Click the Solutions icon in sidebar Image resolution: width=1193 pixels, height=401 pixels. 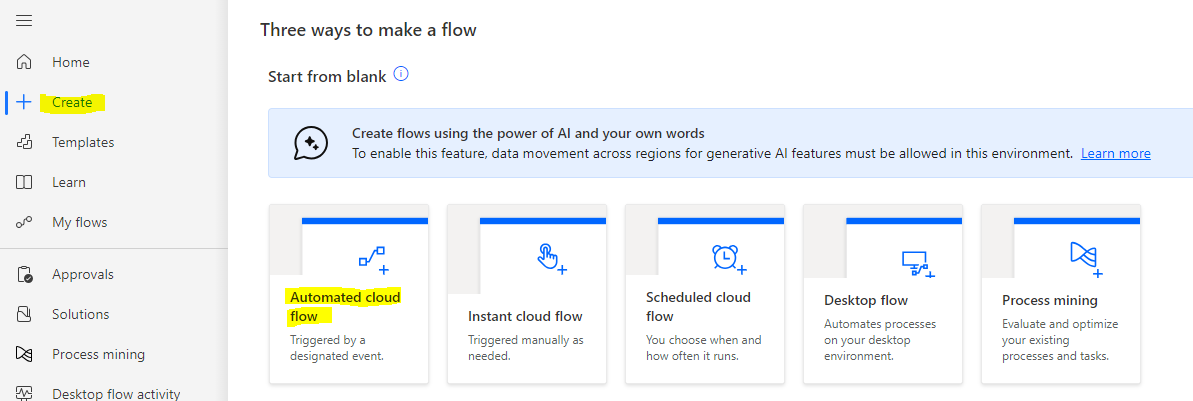coord(24,314)
